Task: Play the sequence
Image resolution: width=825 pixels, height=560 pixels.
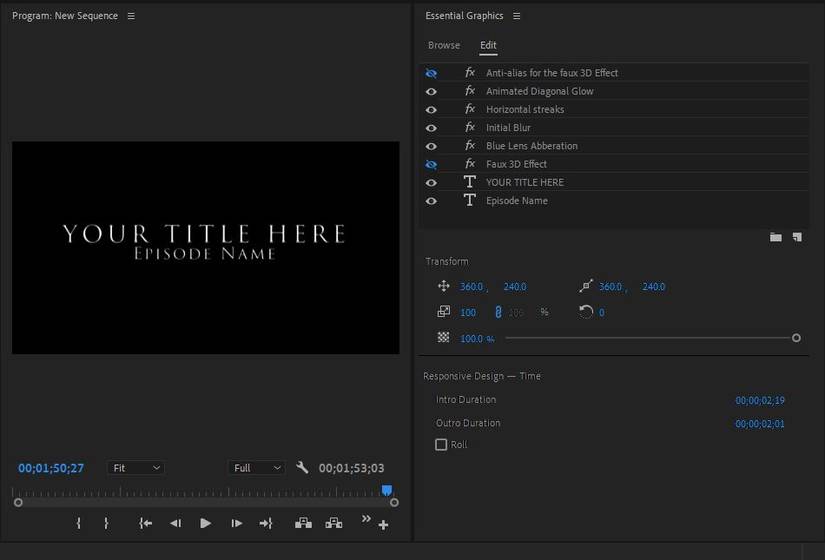Action: click(206, 523)
